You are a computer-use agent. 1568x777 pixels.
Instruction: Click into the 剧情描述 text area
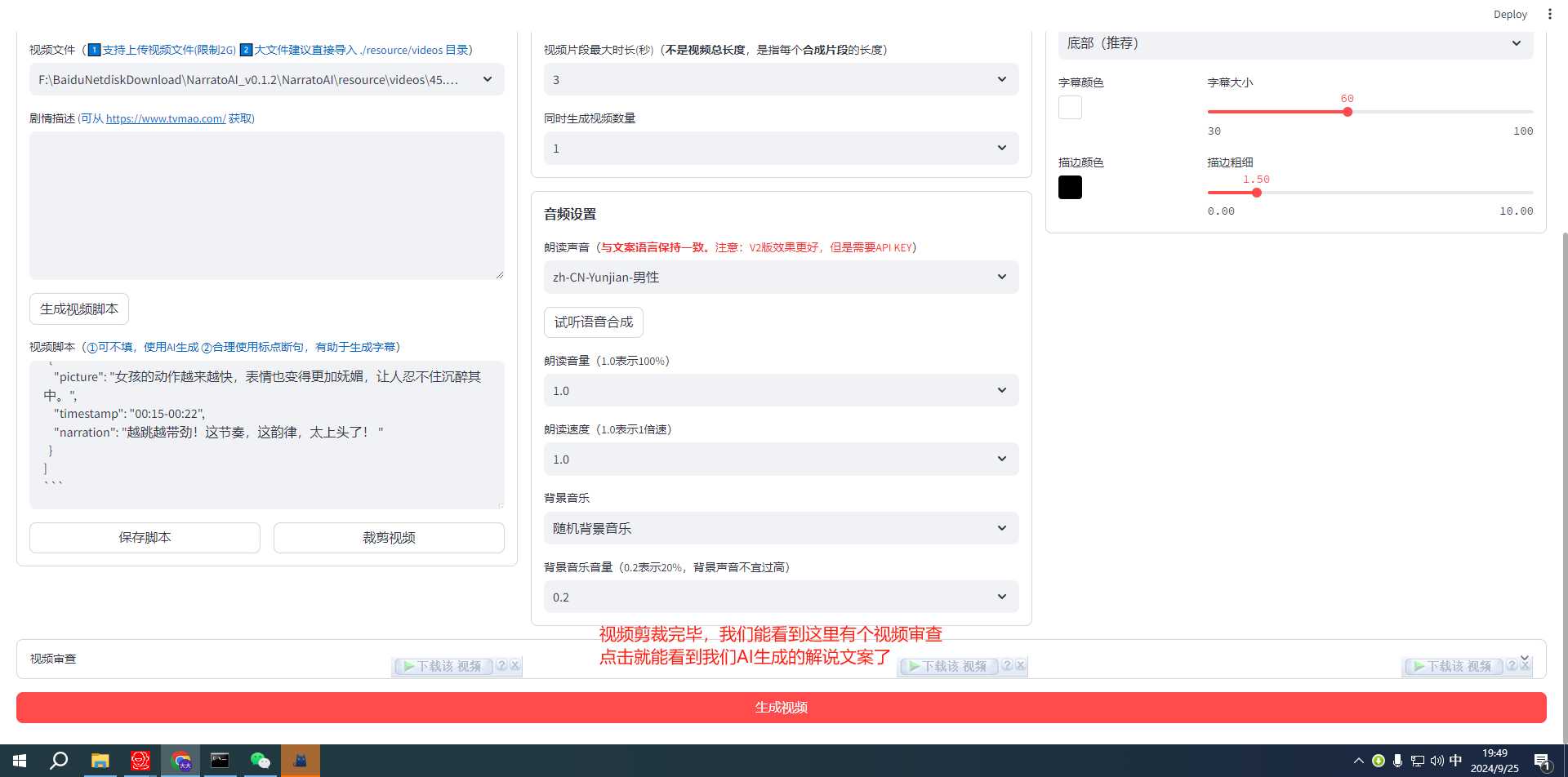coord(267,206)
